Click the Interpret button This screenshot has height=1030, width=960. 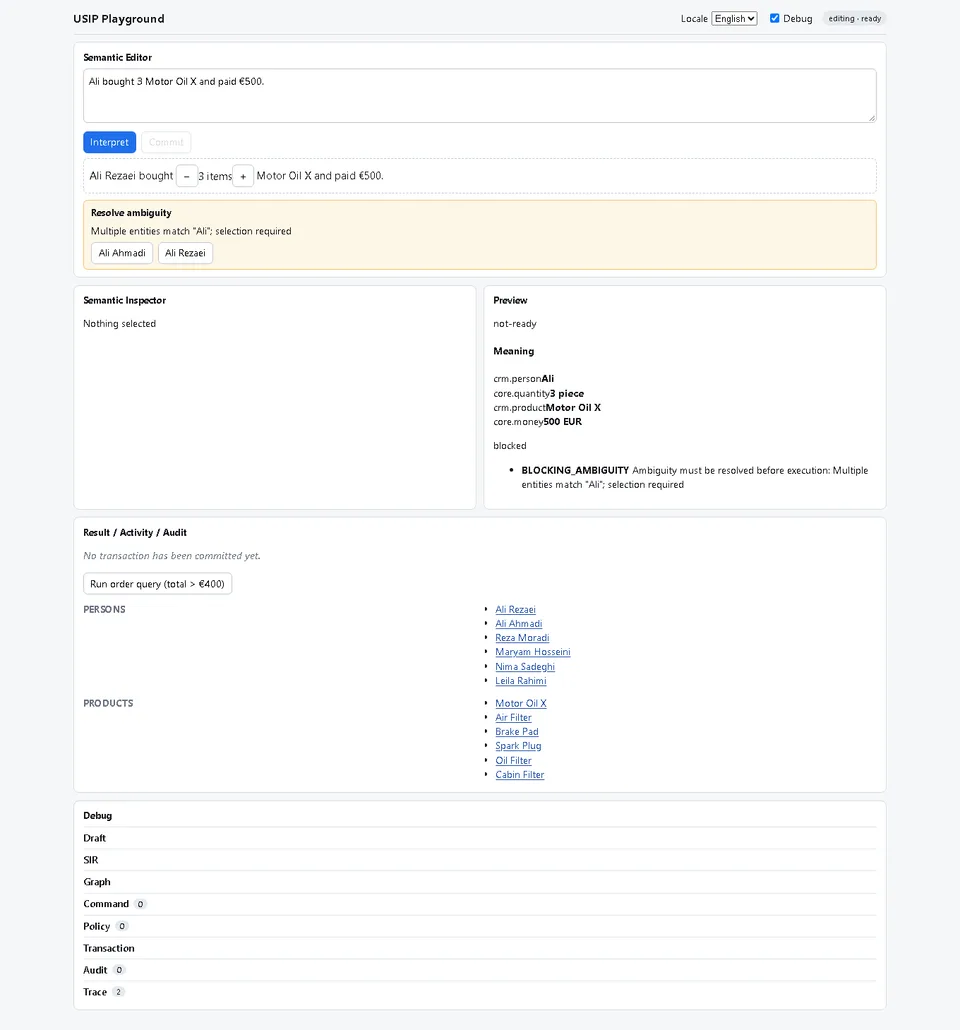point(109,142)
